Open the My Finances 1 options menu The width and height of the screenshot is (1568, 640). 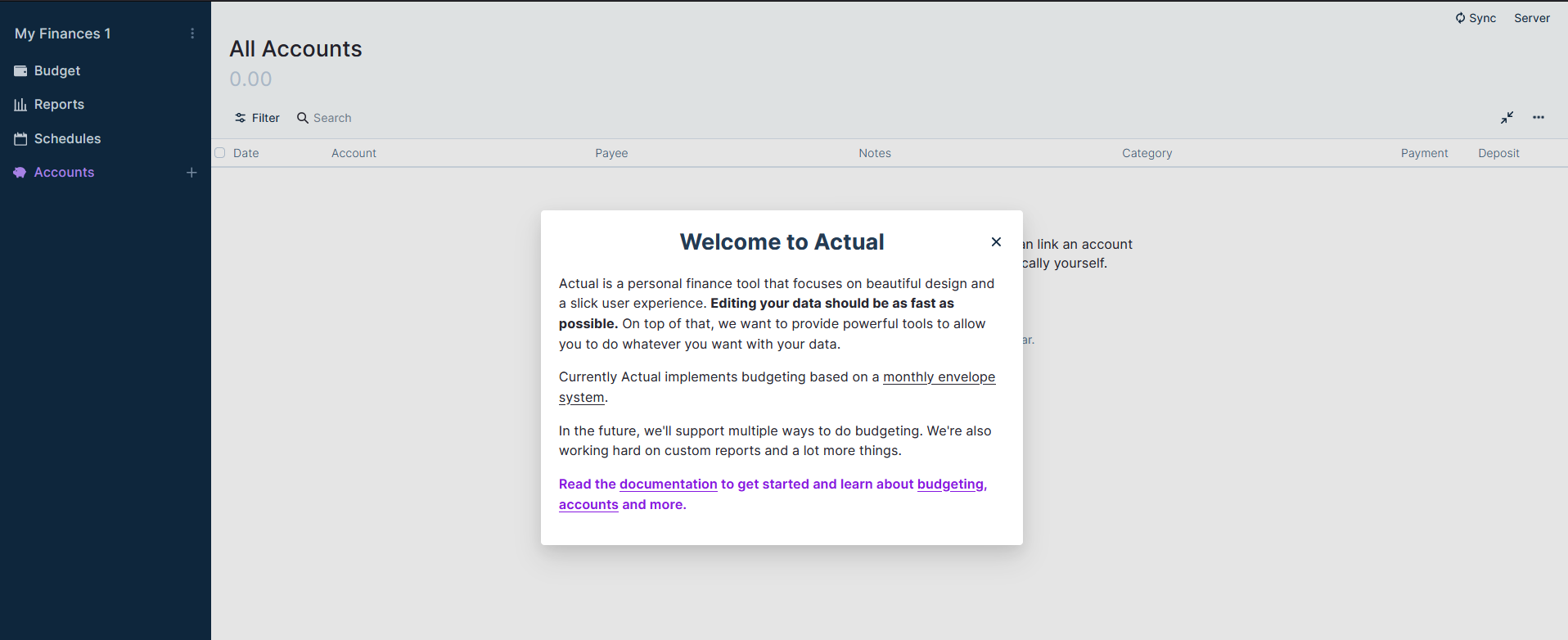[x=192, y=34]
